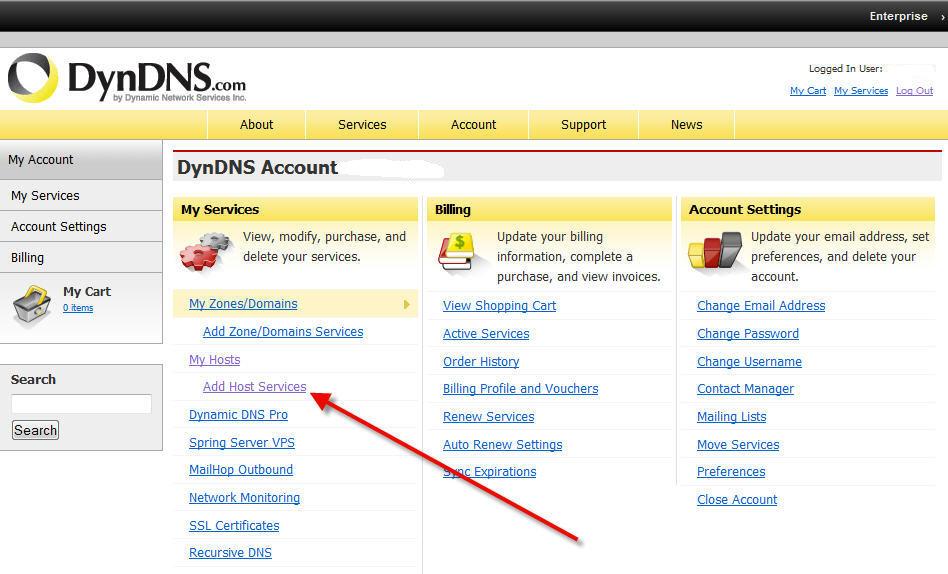Select My Account in the sidebar

81,160
